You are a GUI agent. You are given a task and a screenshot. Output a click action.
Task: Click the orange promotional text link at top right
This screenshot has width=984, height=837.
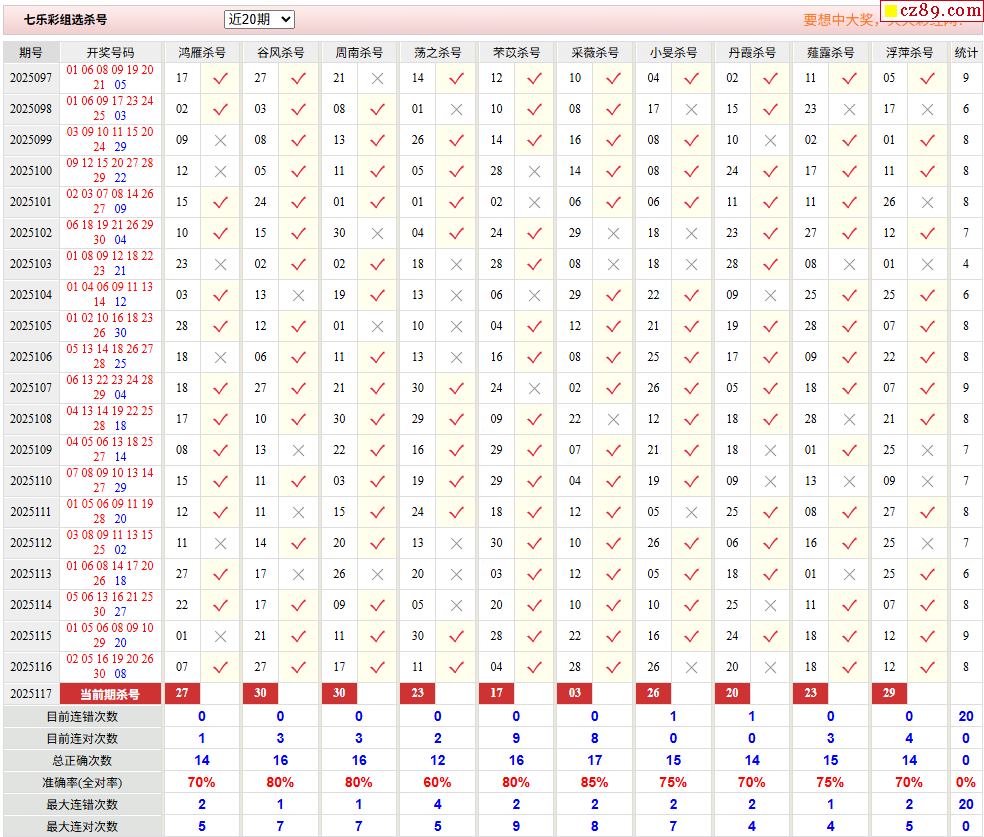point(840,20)
